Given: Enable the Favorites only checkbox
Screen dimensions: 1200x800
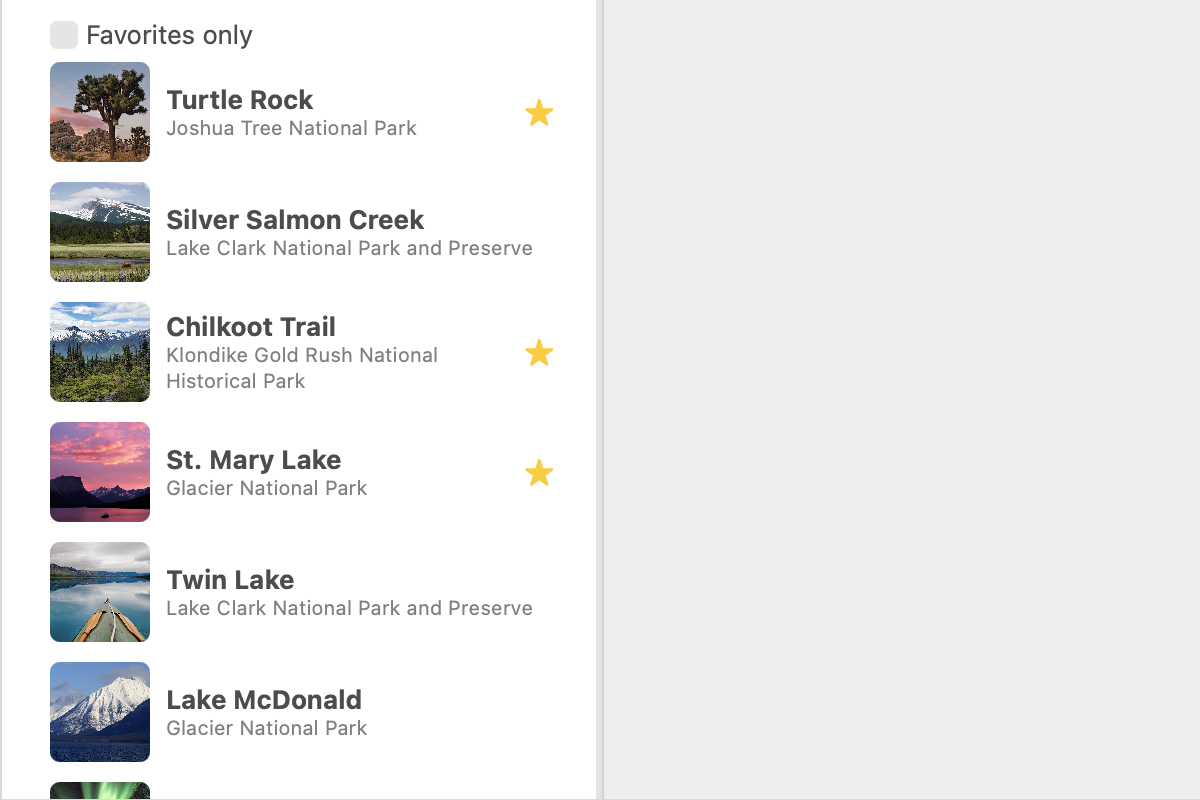Looking at the screenshot, I should [x=64, y=35].
